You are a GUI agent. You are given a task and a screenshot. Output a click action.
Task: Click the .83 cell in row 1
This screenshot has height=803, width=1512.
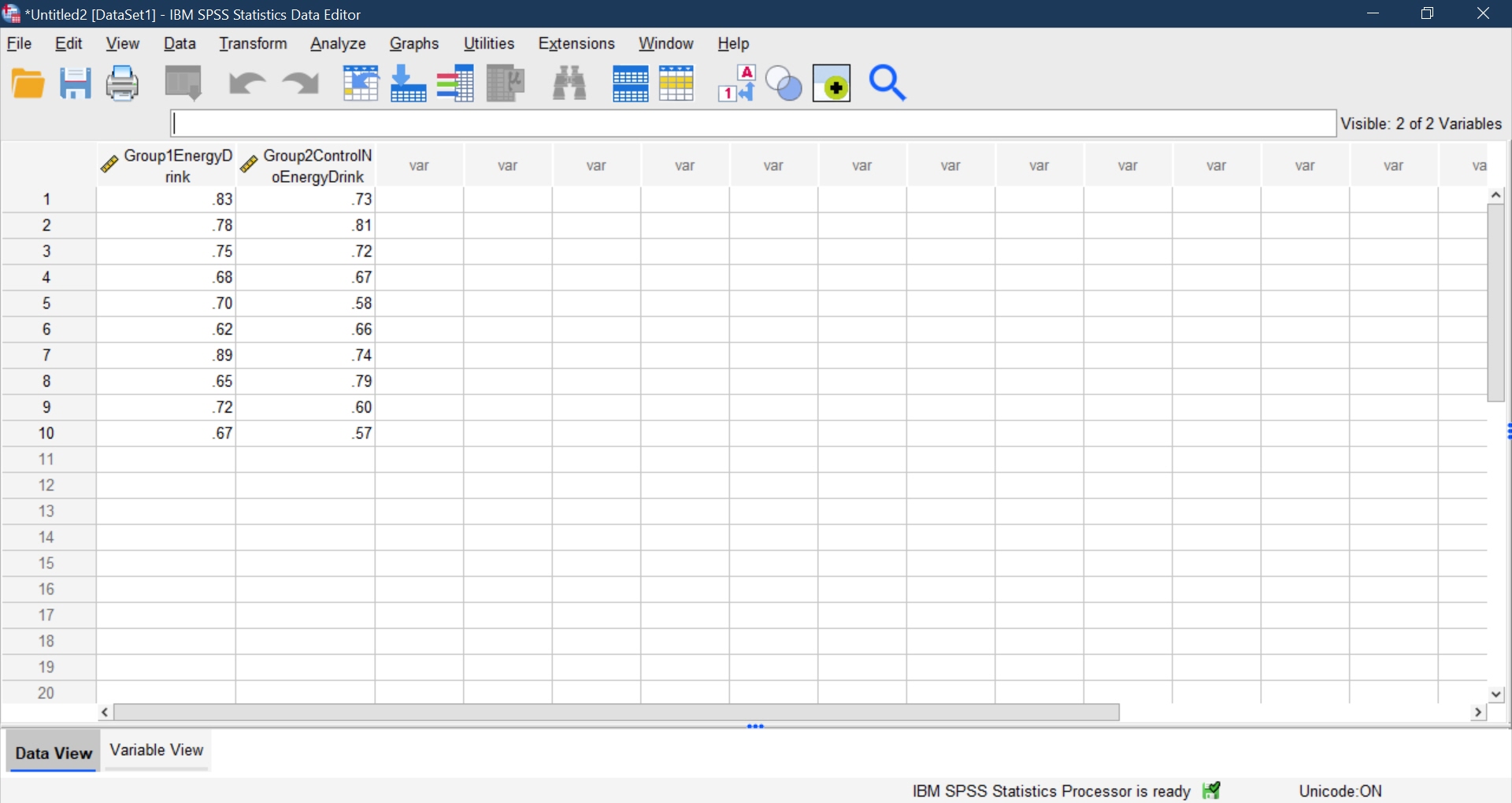(167, 200)
